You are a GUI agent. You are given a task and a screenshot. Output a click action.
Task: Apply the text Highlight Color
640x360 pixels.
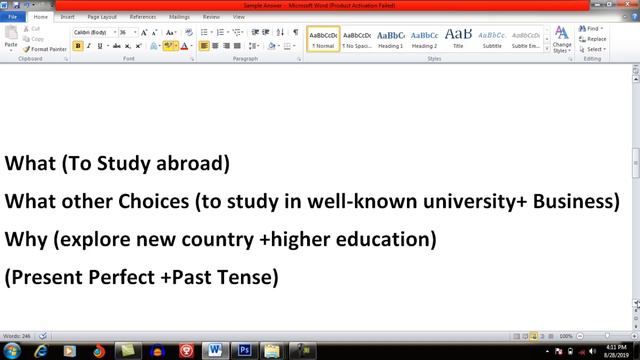click(x=168, y=46)
